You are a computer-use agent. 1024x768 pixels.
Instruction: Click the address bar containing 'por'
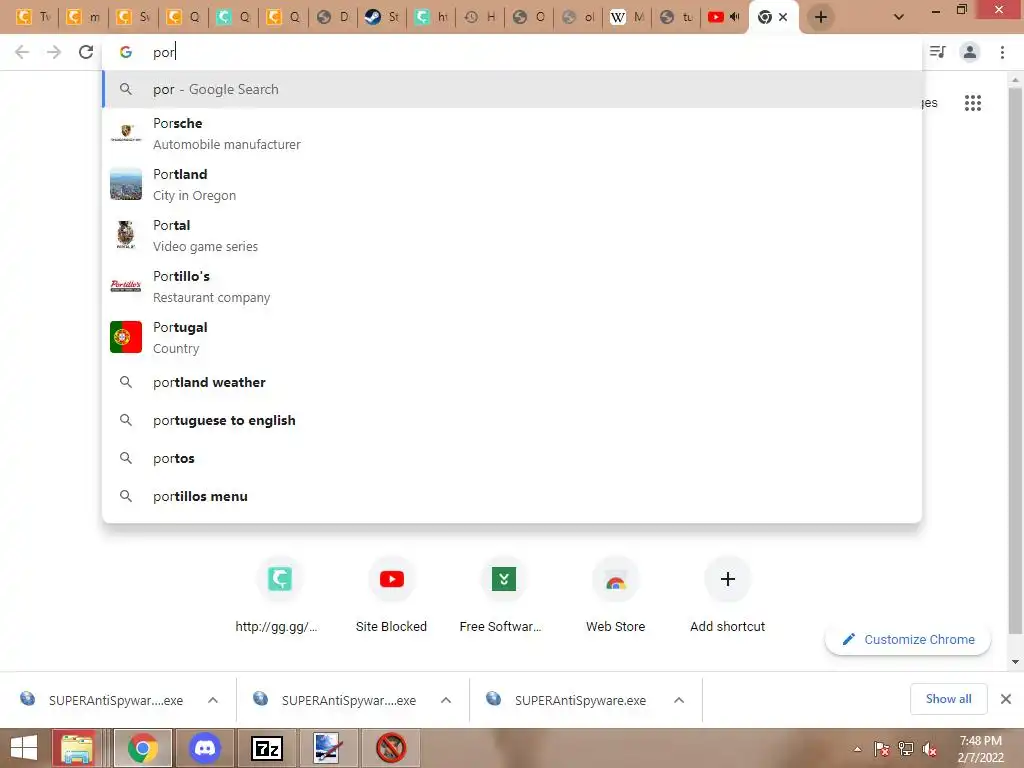[x=513, y=52]
